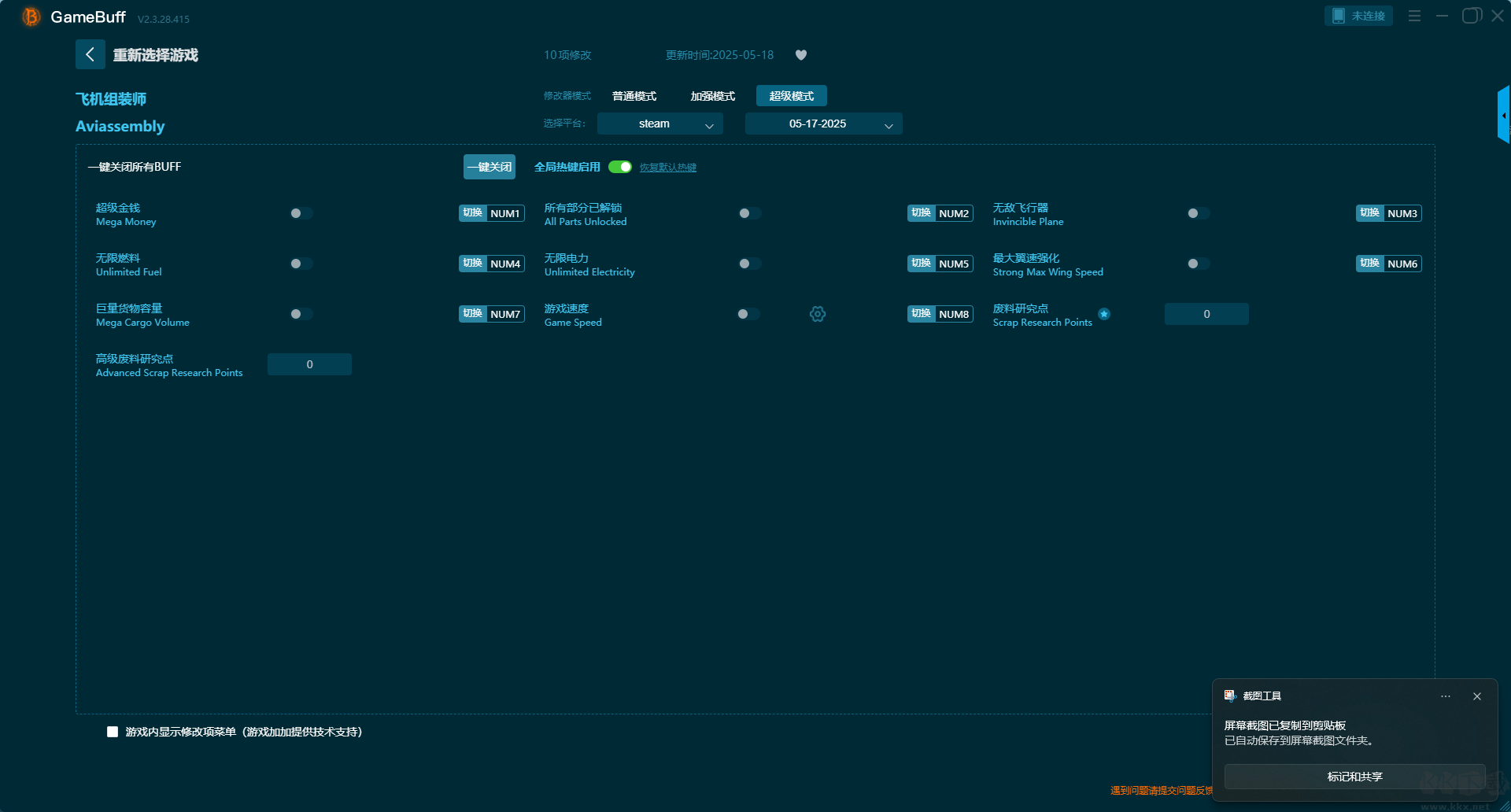
Task: Enable Invincible Plane toggle
Action: click(1199, 213)
